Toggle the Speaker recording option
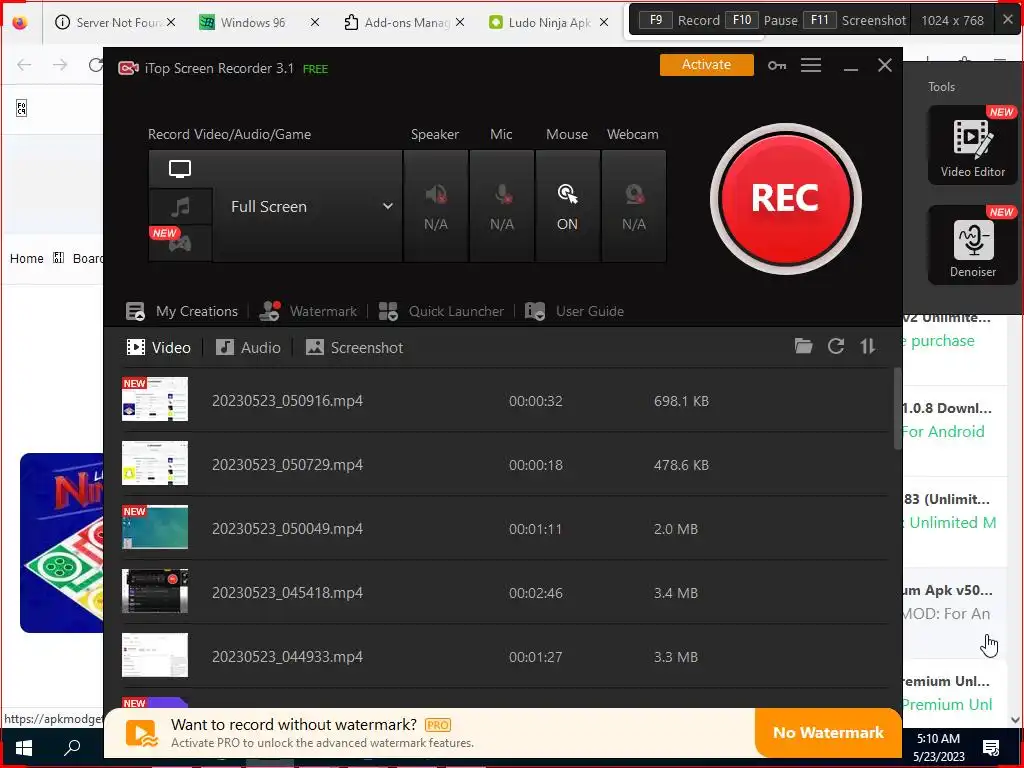Viewport: 1024px width, 768px height. (x=436, y=206)
